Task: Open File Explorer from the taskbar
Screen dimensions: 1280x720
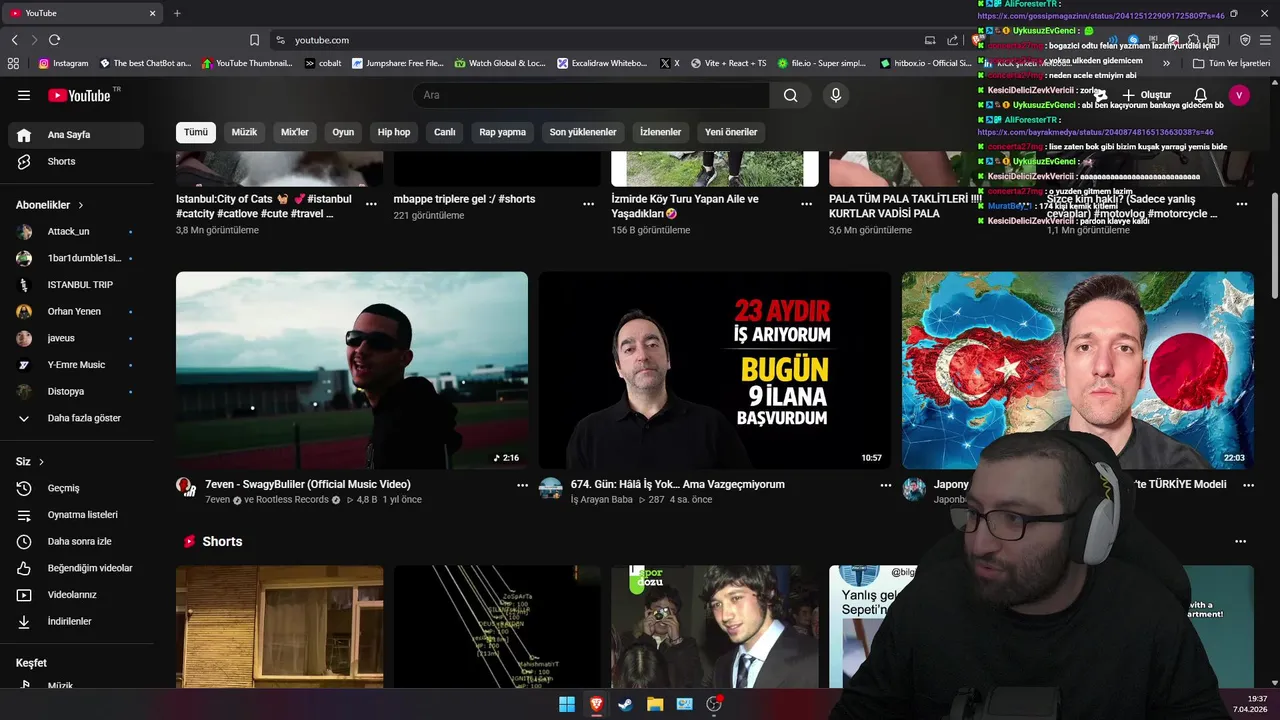Action: point(655,704)
